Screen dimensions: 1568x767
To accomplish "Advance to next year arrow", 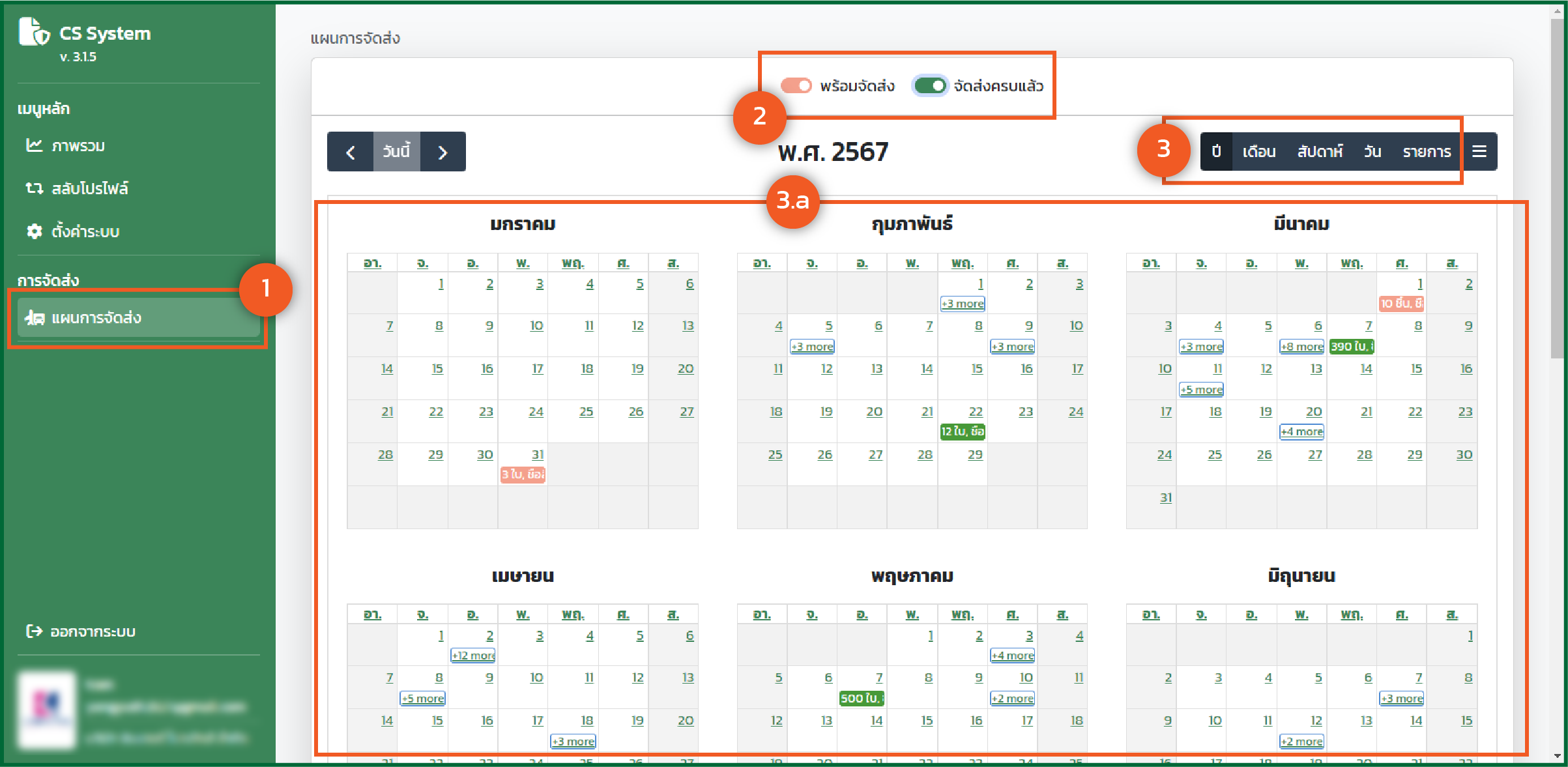I will (443, 152).
